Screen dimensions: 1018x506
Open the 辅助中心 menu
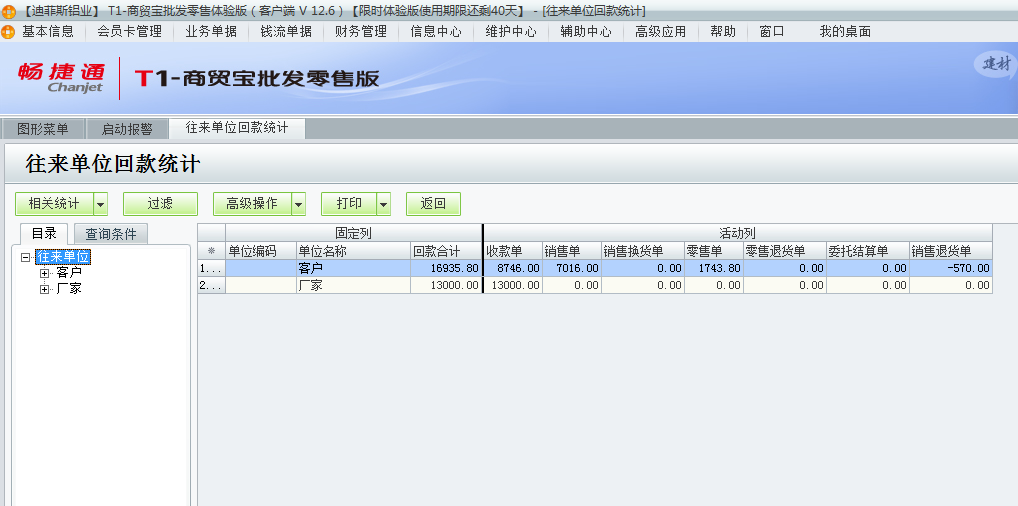pyautogui.click(x=586, y=31)
